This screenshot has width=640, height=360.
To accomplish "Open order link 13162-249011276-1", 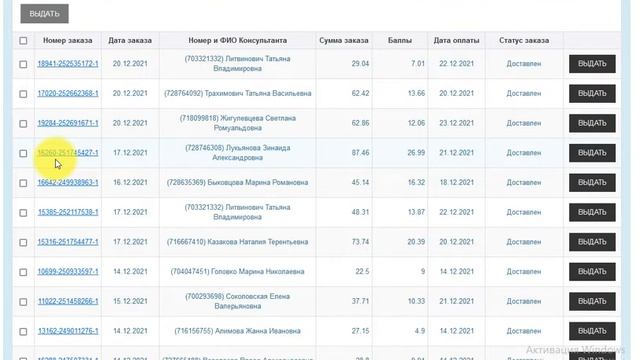I will pos(68,331).
